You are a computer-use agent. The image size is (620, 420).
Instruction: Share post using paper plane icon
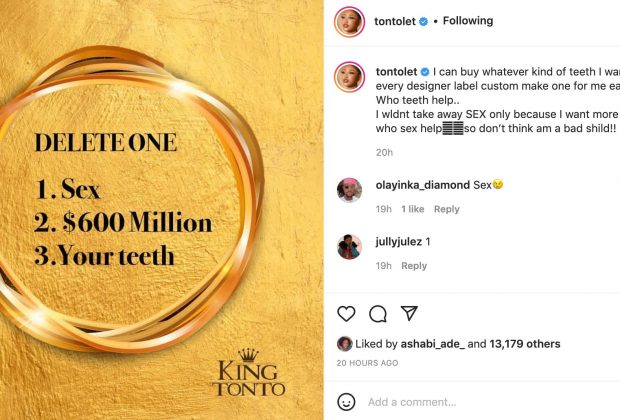point(409,314)
